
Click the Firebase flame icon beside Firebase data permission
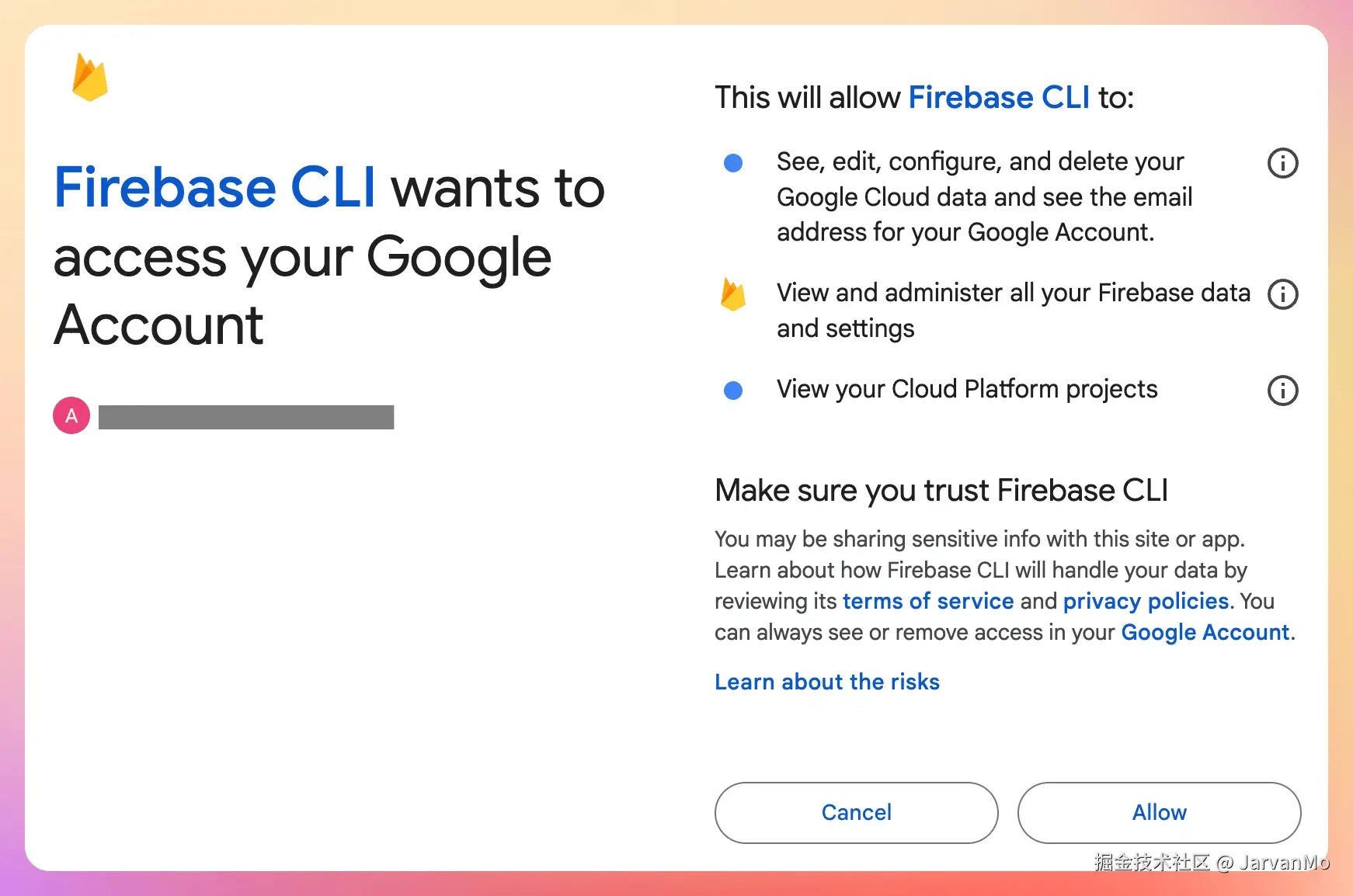tap(732, 294)
